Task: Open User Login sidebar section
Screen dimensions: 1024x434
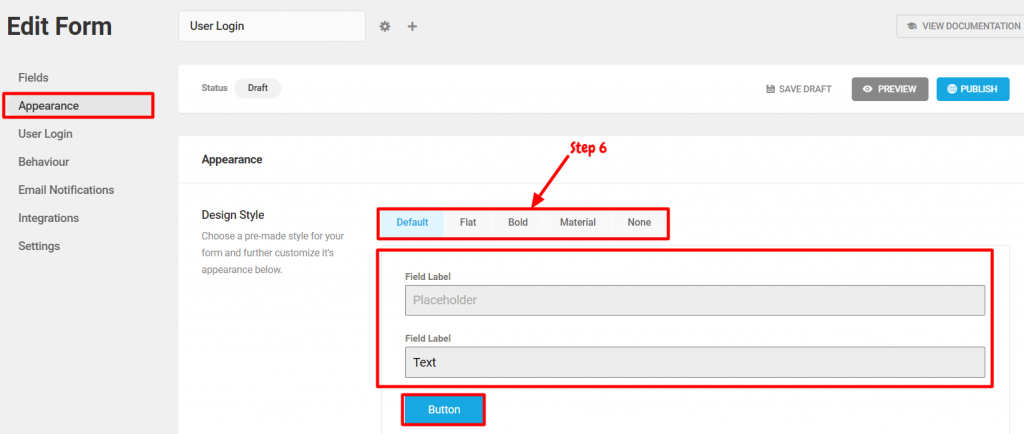Action: point(45,134)
